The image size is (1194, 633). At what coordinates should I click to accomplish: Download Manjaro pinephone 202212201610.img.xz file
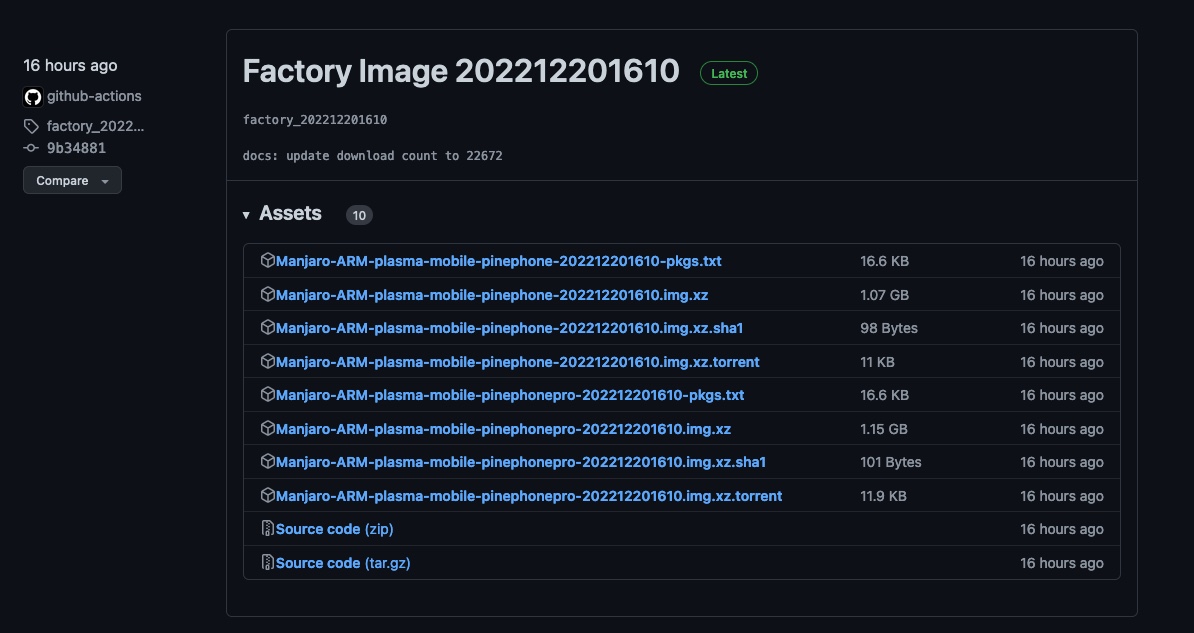pos(492,295)
